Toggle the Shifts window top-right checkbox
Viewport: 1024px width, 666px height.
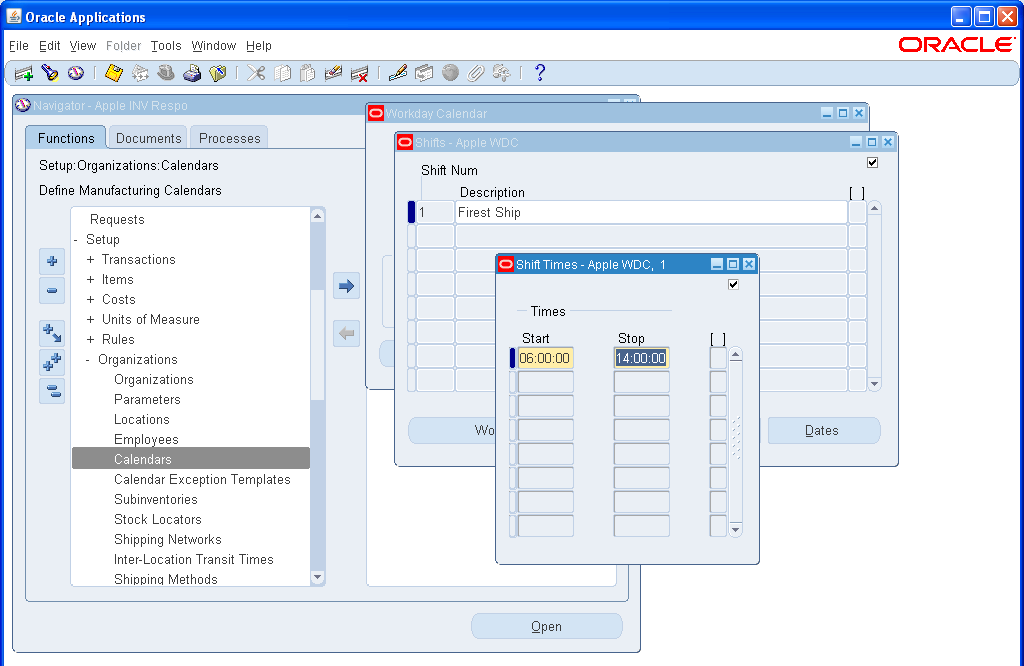pos(872,162)
